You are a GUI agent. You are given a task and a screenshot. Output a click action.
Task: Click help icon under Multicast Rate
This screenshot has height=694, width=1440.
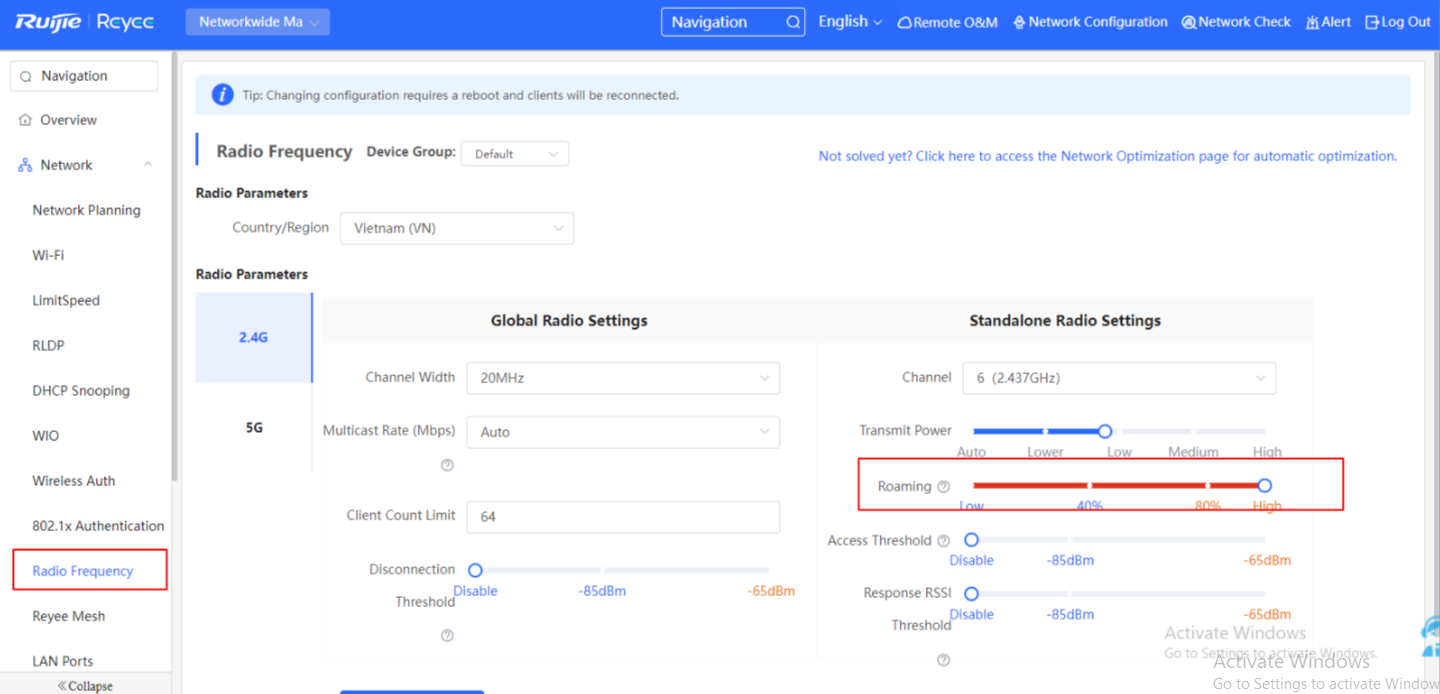tap(447, 465)
